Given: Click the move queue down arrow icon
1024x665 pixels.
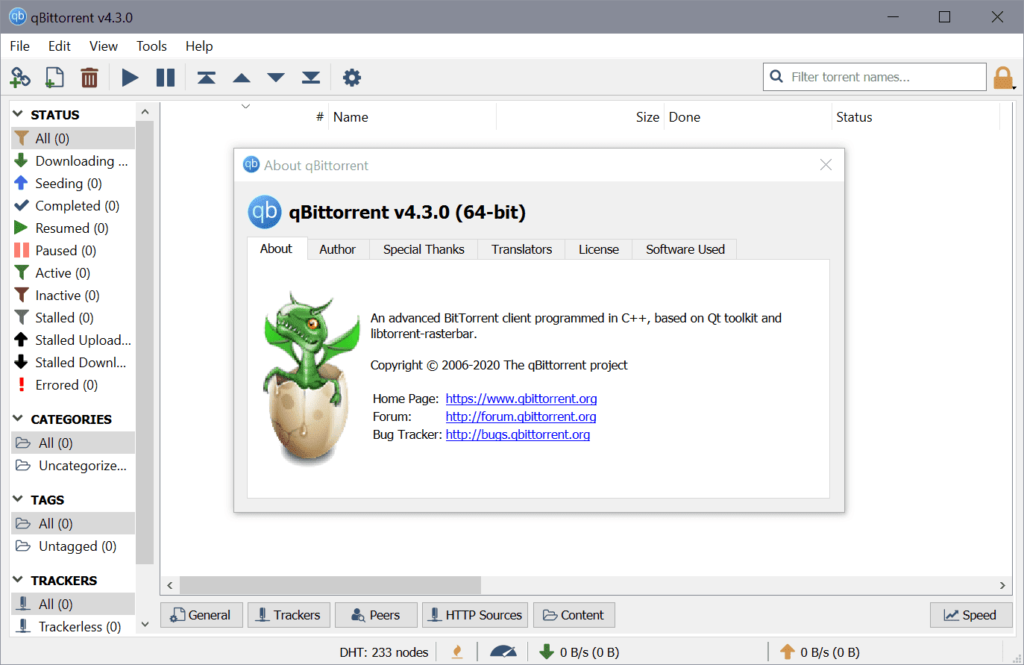Looking at the screenshot, I should coord(275,77).
